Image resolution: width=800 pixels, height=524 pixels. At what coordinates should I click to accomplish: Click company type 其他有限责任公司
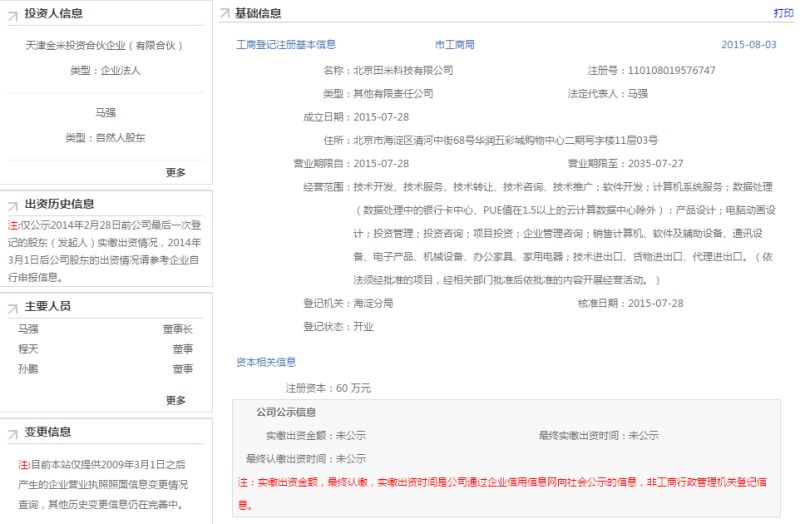[393, 93]
